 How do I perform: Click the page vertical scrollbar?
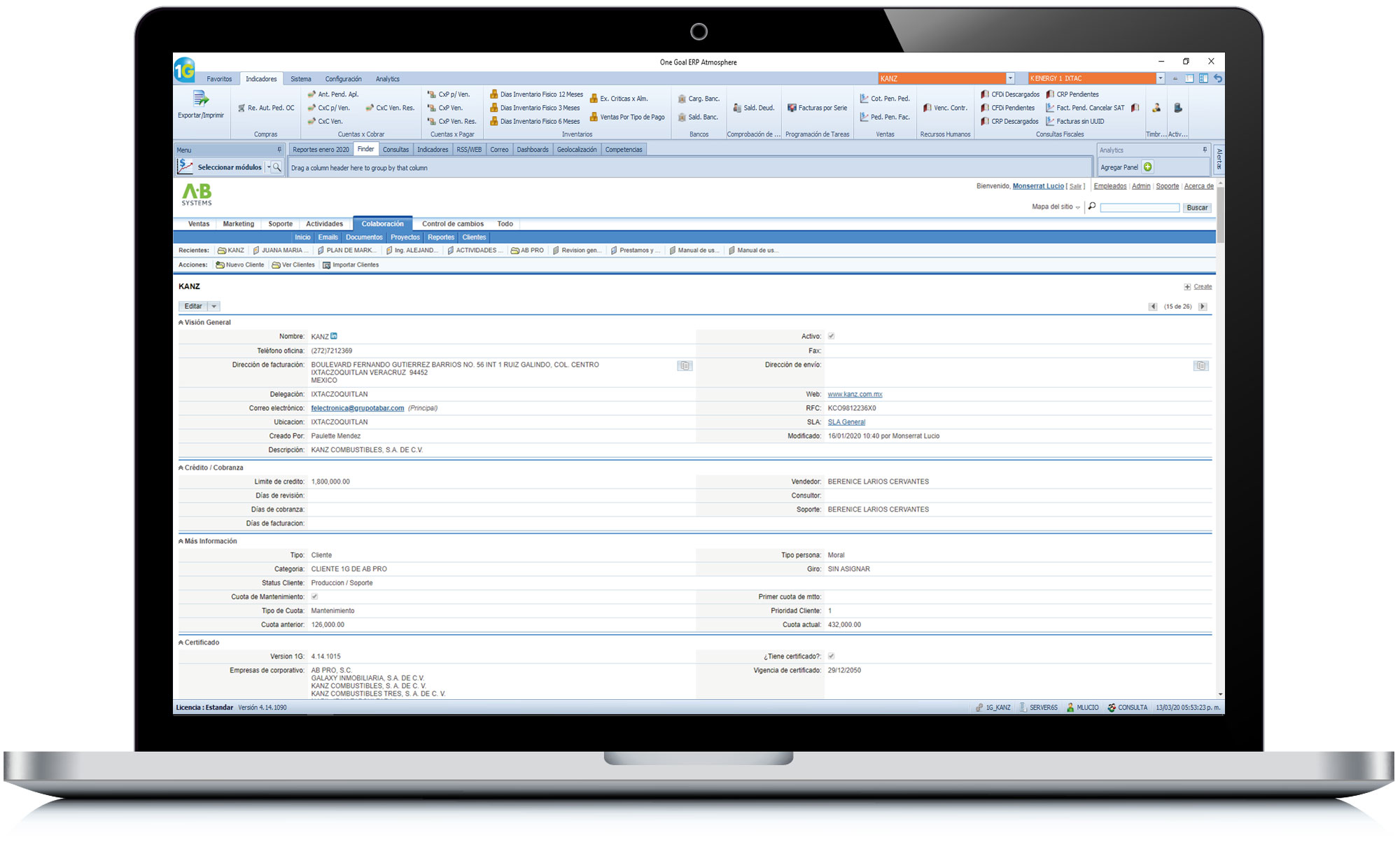pyautogui.click(x=1220, y=216)
